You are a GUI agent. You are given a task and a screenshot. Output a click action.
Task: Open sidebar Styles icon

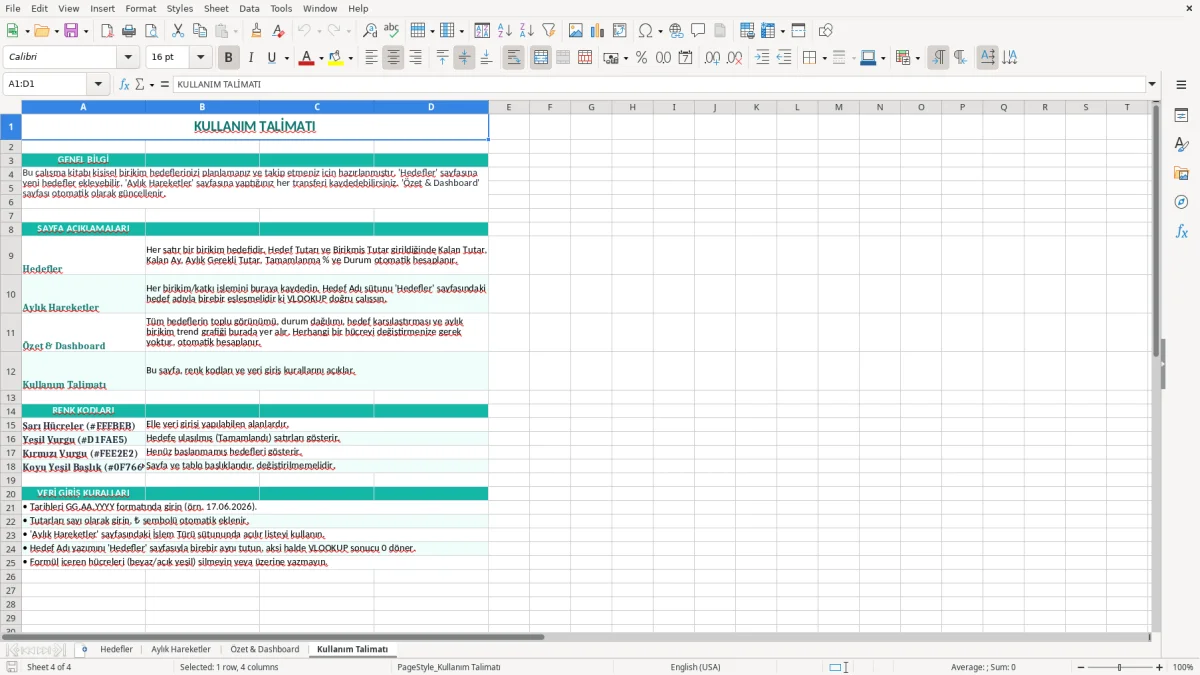[1181, 144]
